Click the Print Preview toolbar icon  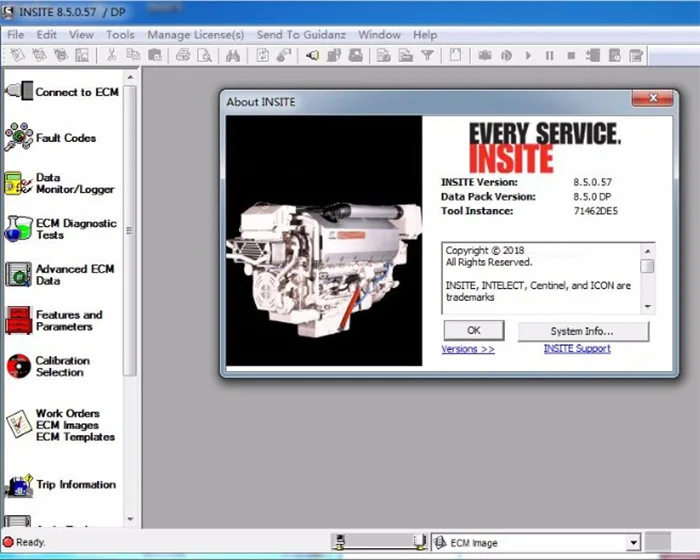point(204,55)
